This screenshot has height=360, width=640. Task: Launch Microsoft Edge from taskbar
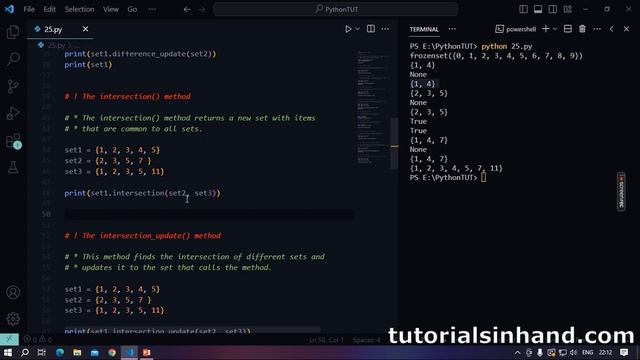point(60,352)
